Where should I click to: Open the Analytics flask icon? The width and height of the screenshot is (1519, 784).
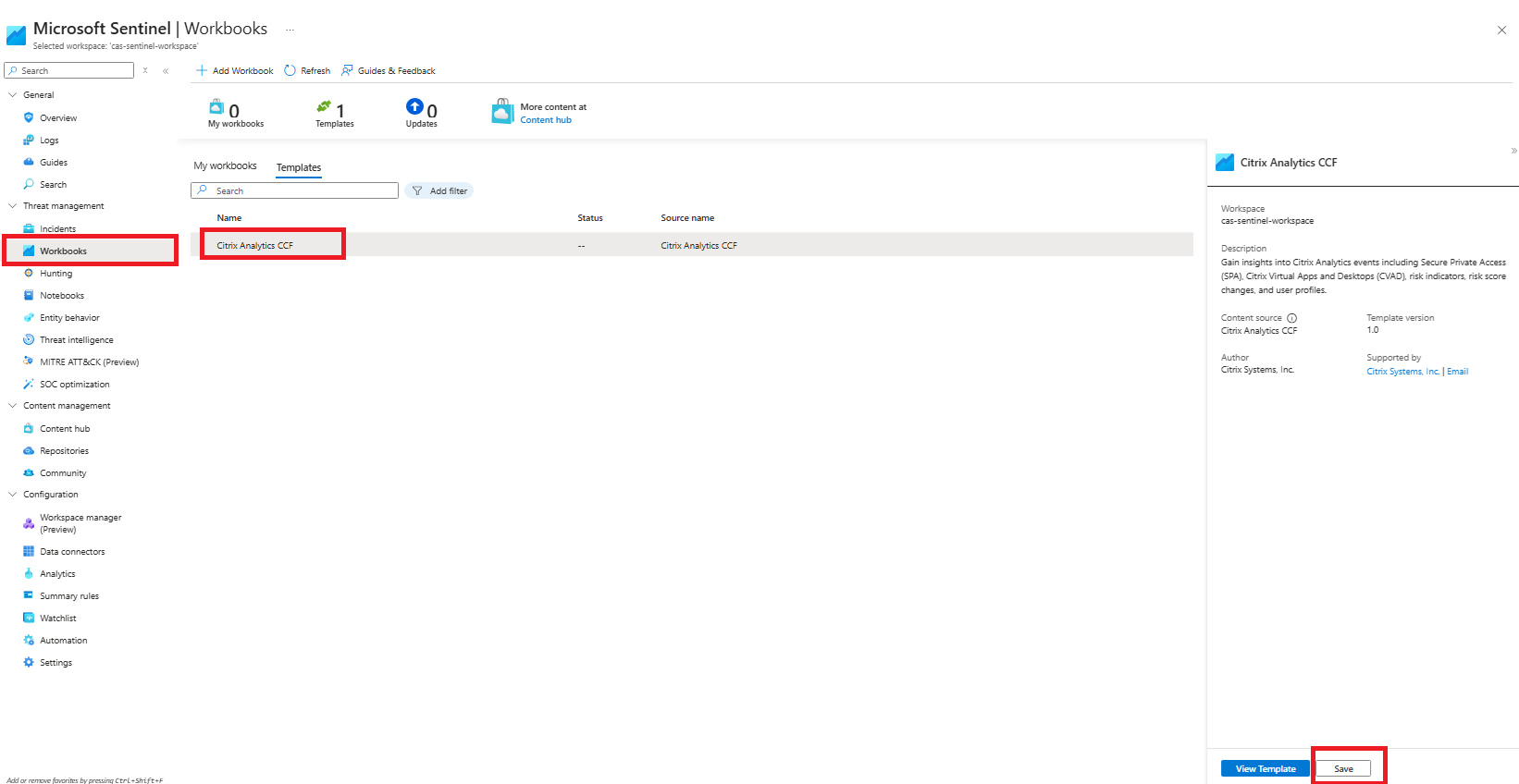[29, 573]
